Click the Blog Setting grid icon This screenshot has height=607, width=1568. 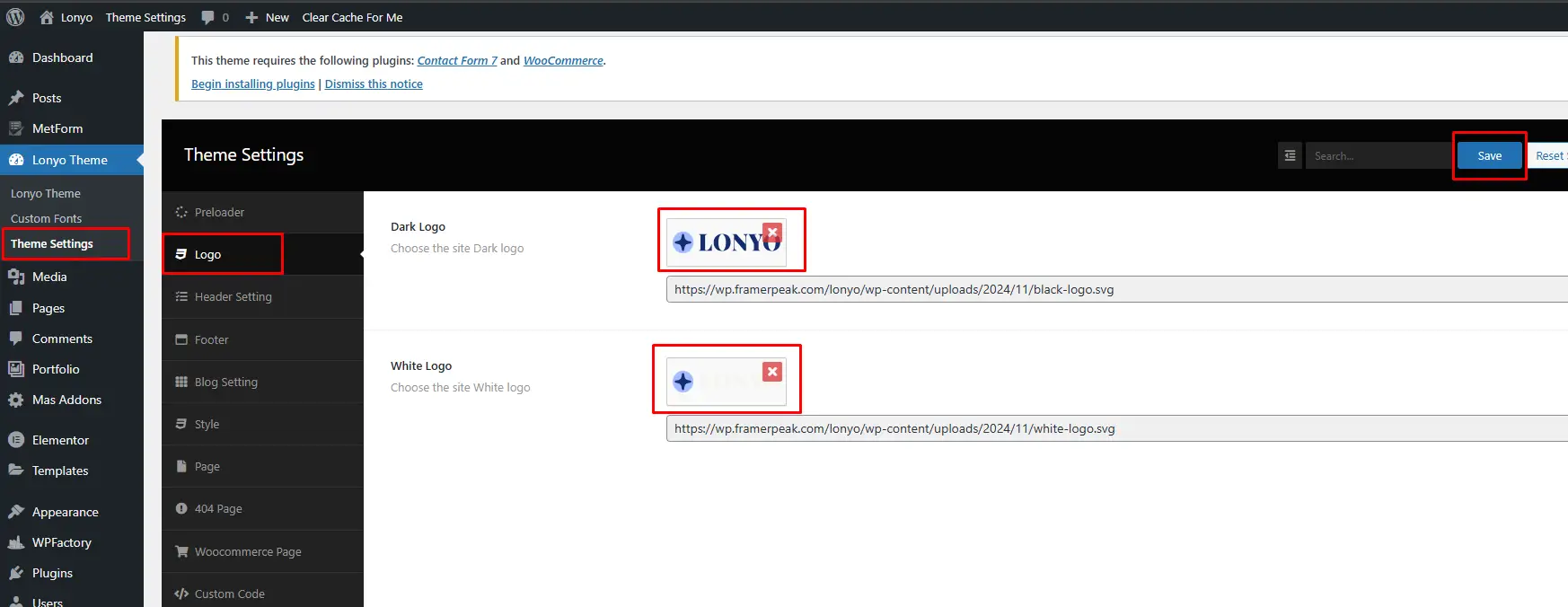[181, 382]
